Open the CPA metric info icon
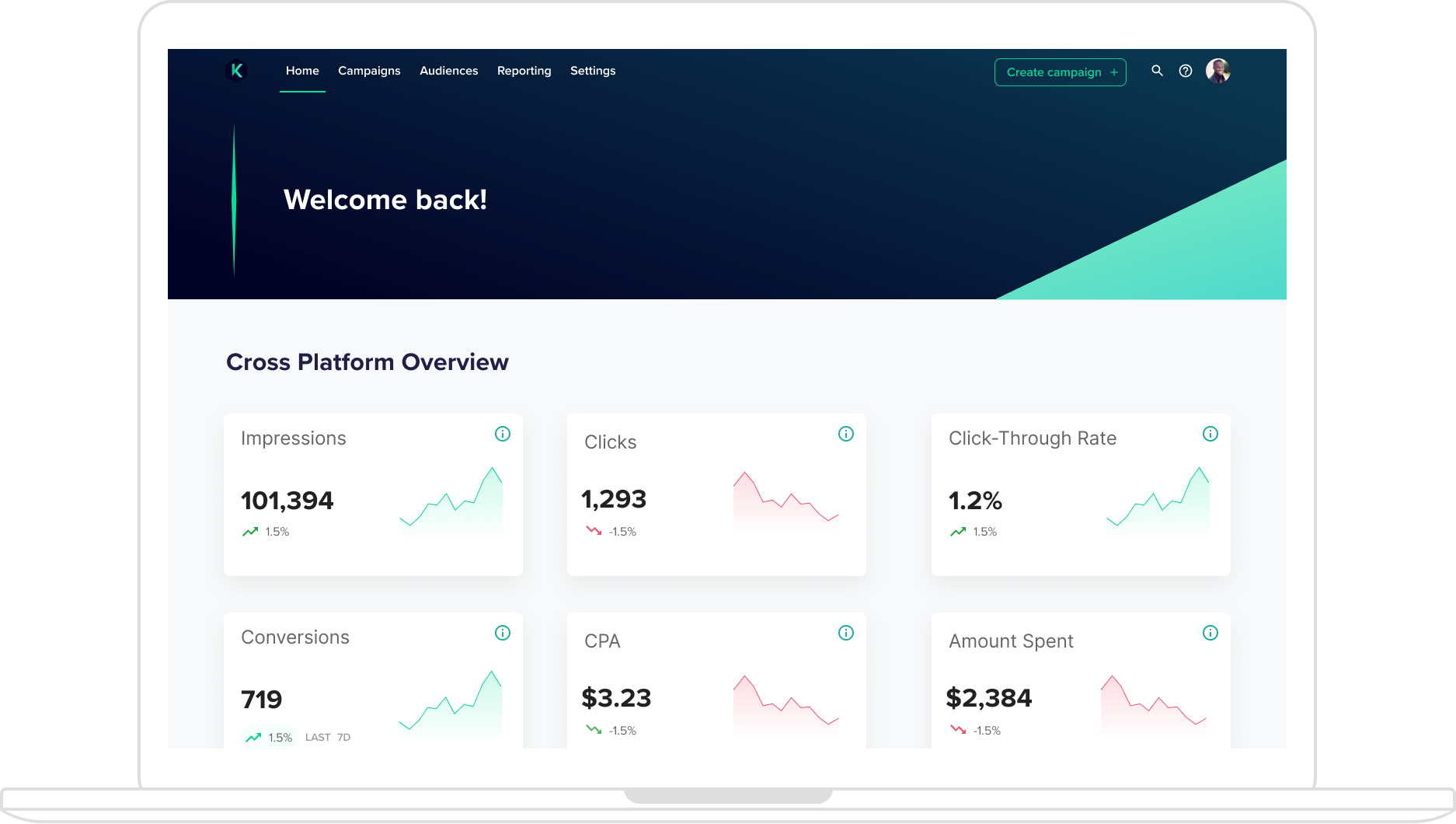The image size is (1456, 824). (x=846, y=634)
